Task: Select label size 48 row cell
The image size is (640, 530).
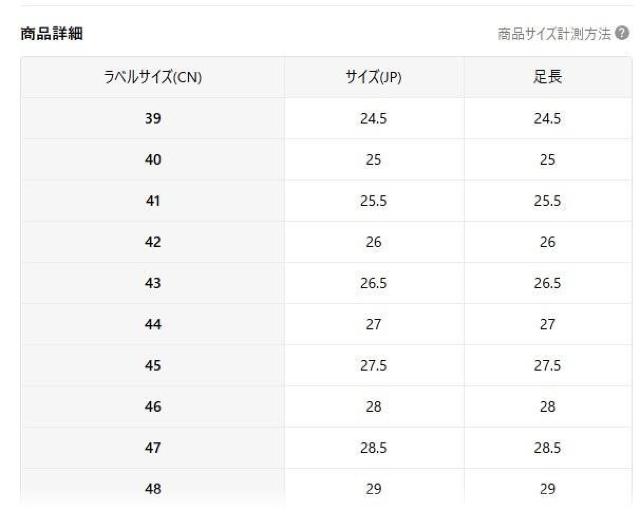Action: 154,490
